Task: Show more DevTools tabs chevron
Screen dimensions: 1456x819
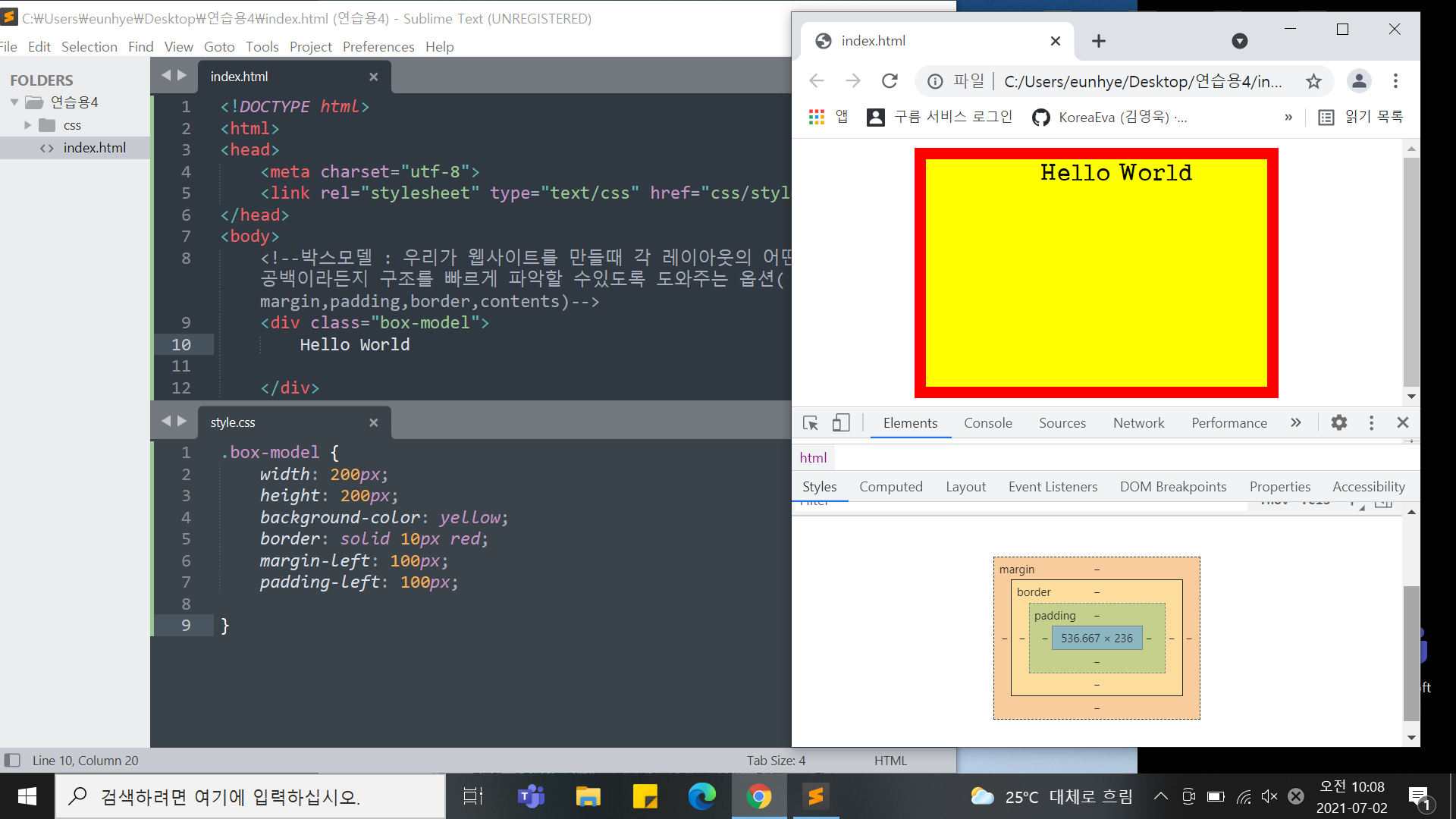Action: pyautogui.click(x=1295, y=423)
